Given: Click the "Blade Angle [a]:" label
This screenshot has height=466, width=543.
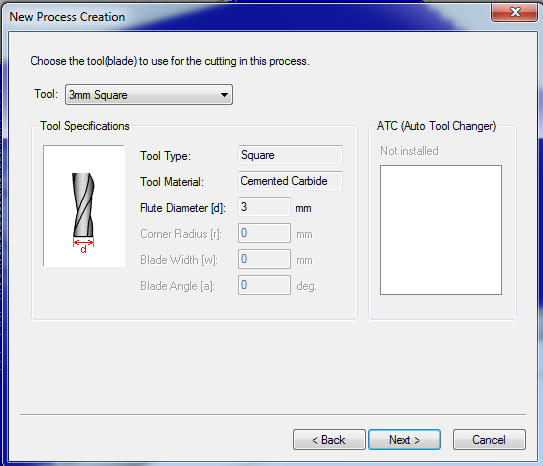Looking at the screenshot, I should pos(177,286).
